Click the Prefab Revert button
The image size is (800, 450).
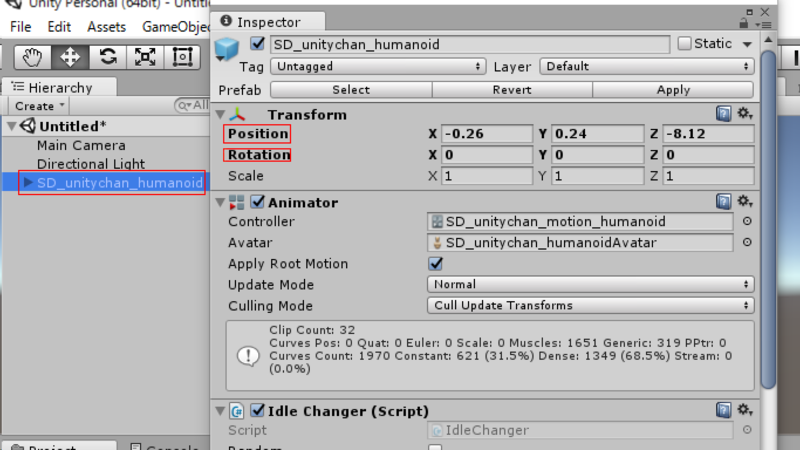click(512, 90)
